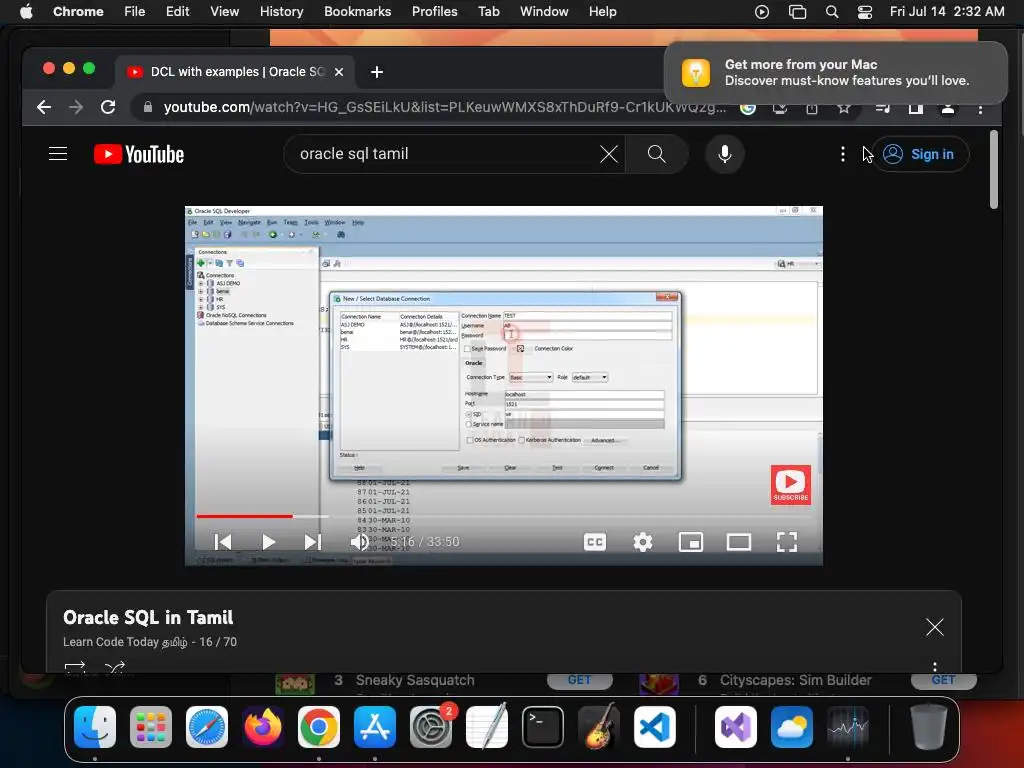Open the Bookmarks menu
The width and height of the screenshot is (1024, 768).
point(358,12)
